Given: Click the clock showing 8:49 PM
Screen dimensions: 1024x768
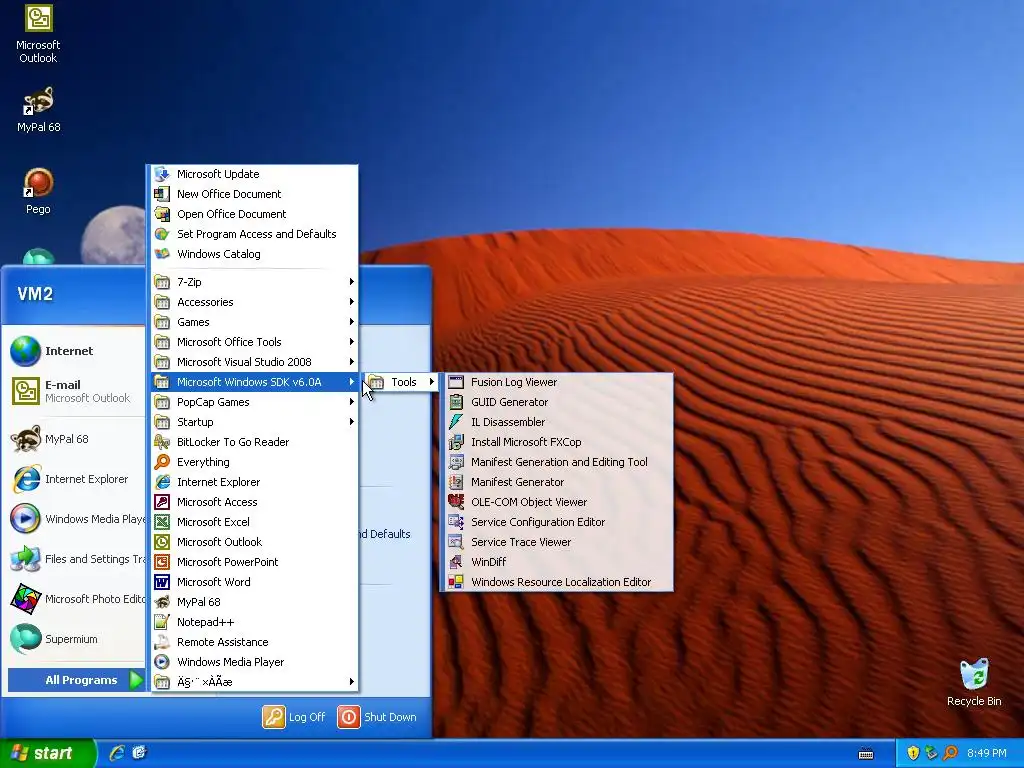Looking at the screenshot, I should pyautogui.click(x=987, y=753).
